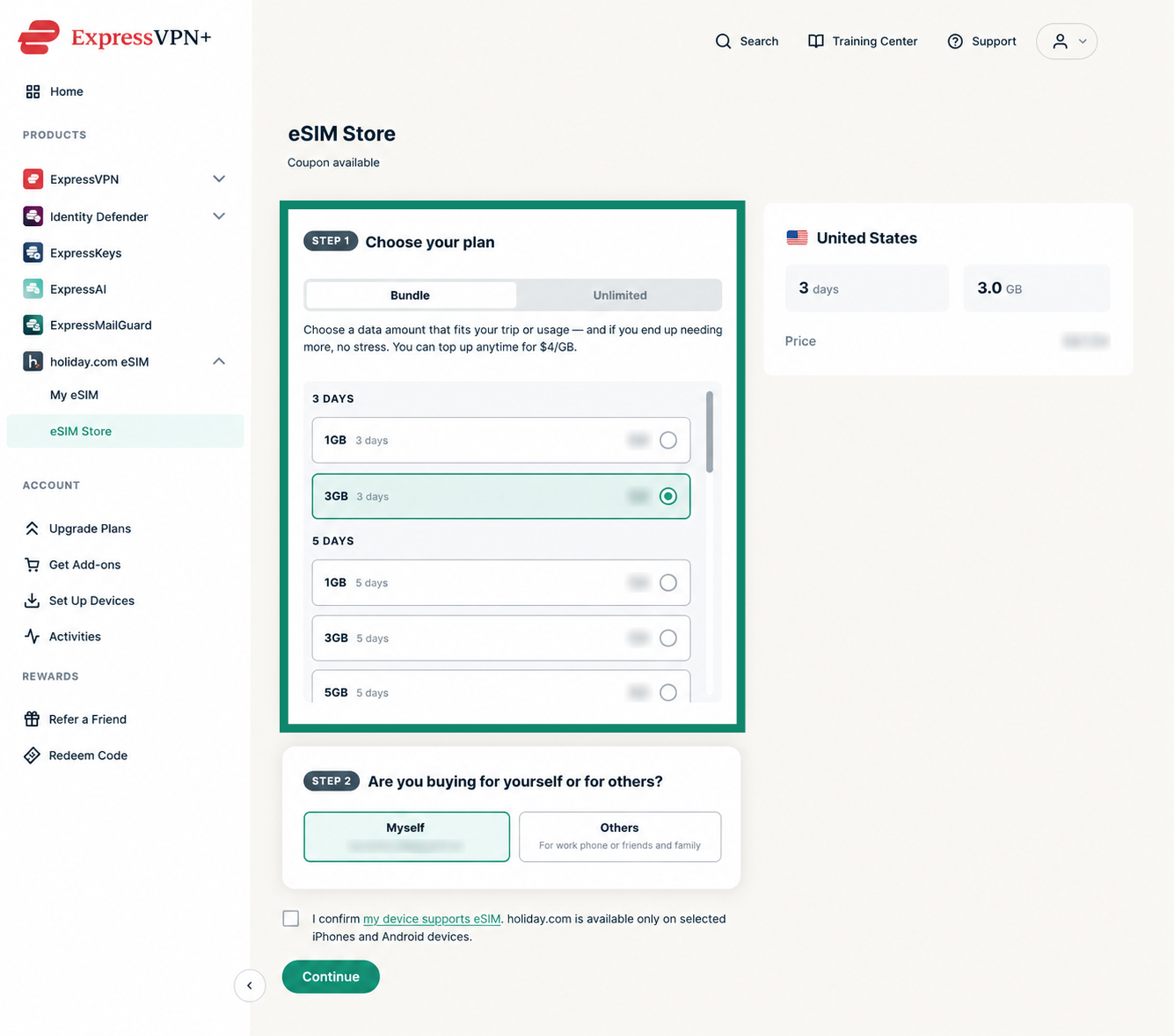Viewport: 1174px width, 1036px height.
Task: Open Activities in the sidebar
Action: click(75, 637)
